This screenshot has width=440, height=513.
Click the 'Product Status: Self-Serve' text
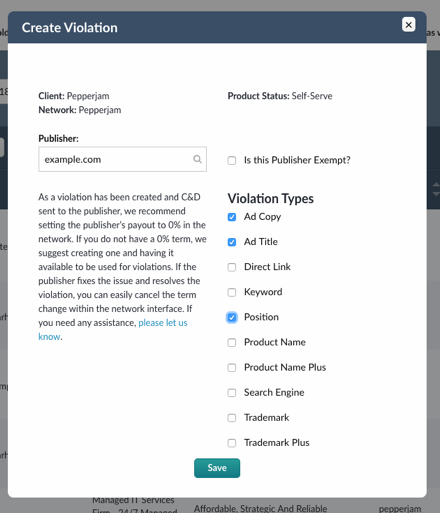coord(280,96)
